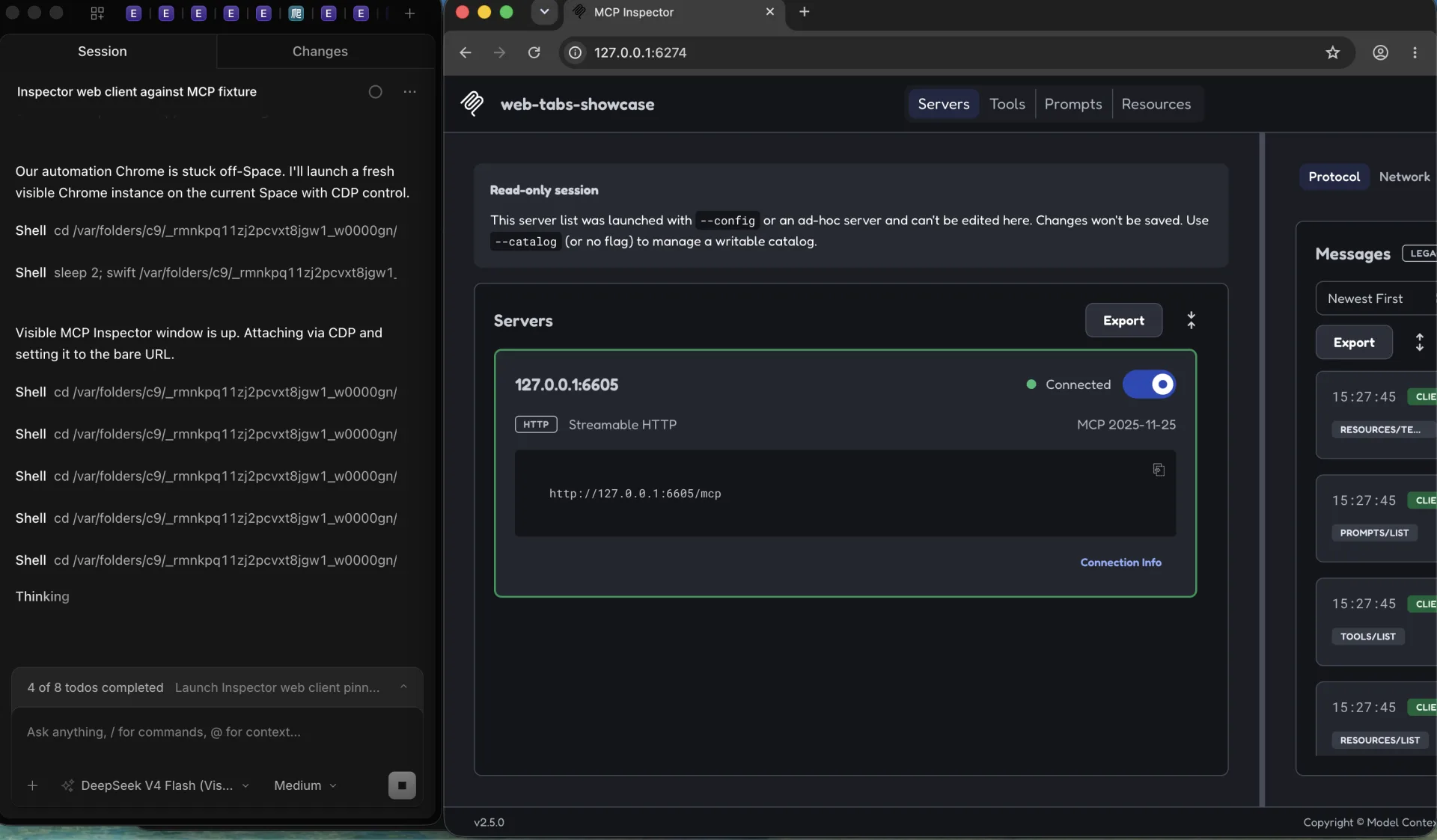
Task: Go forward in Chrome
Action: click(x=499, y=52)
